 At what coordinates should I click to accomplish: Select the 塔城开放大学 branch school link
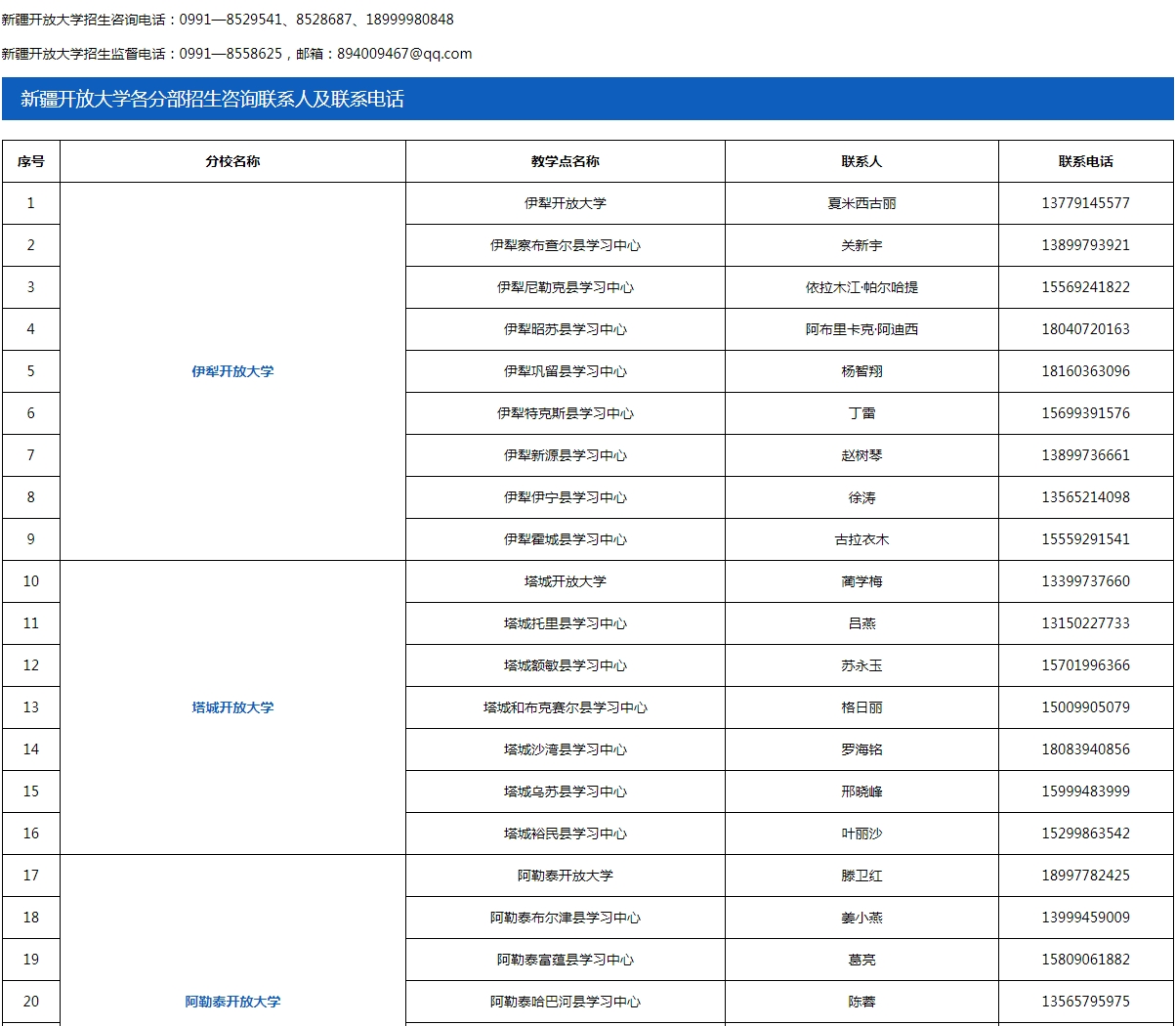[x=230, y=707]
